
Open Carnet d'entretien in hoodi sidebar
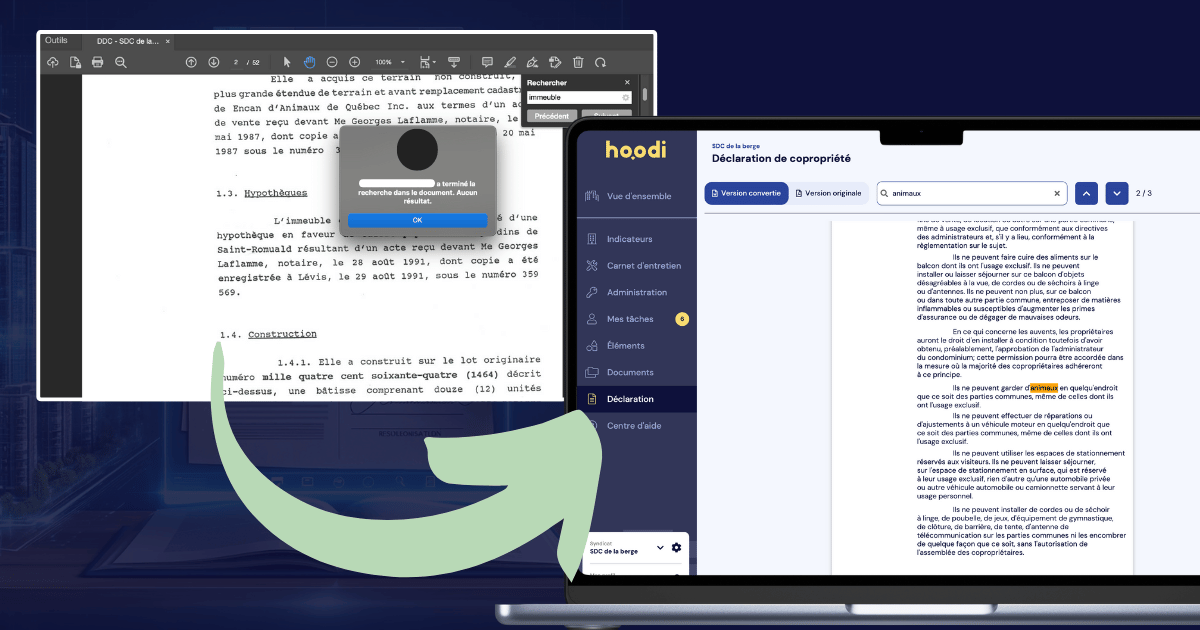pos(644,266)
